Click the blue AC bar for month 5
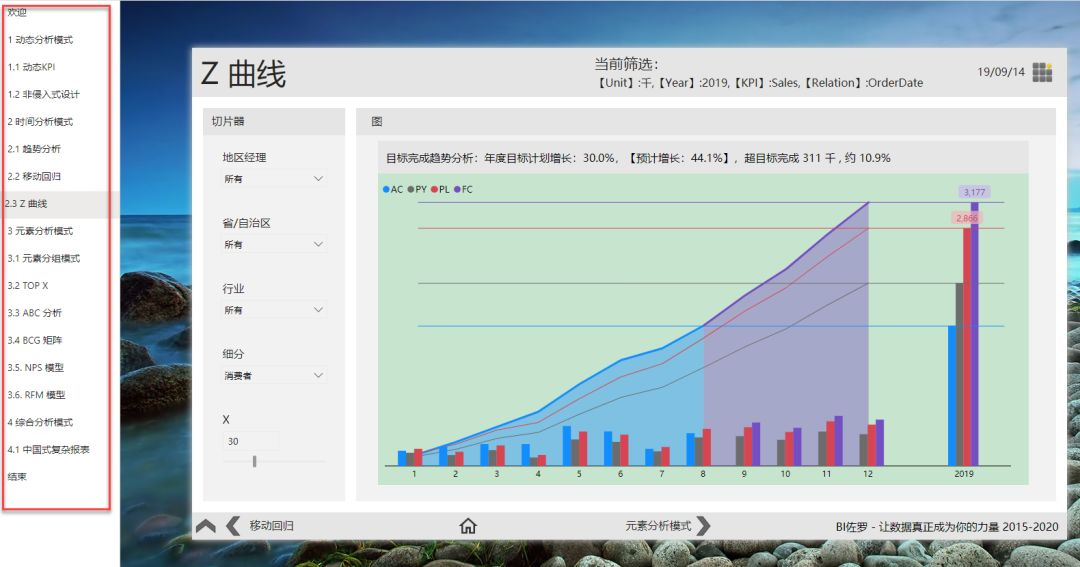The width and height of the screenshot is (1080, 567). pos(567,446)
